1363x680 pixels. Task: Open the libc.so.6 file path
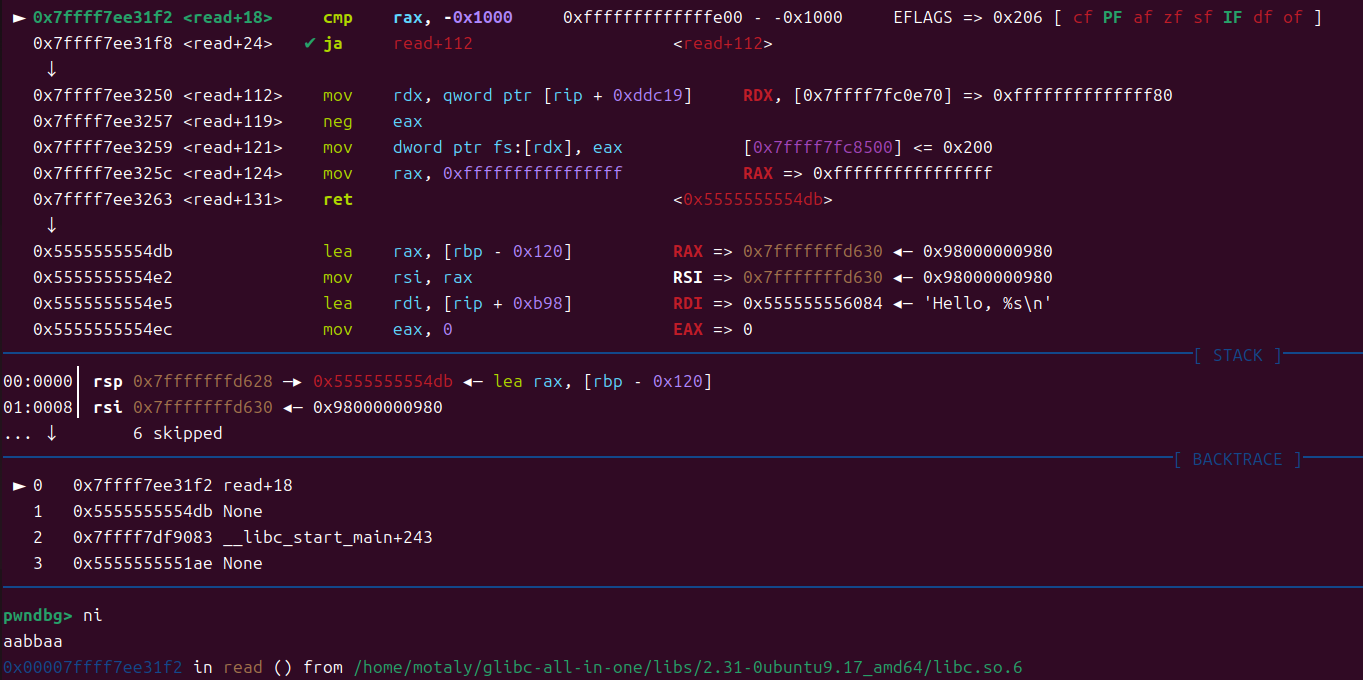coord(688,668)
